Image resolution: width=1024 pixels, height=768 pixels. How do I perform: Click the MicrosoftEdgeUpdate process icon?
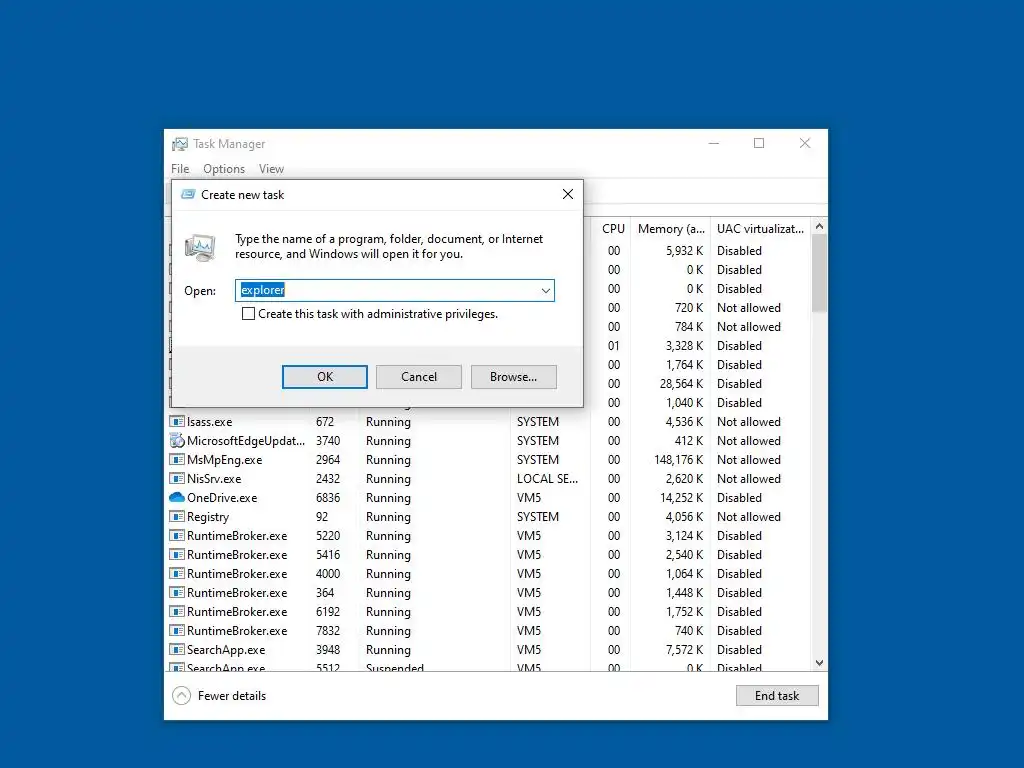177,441
